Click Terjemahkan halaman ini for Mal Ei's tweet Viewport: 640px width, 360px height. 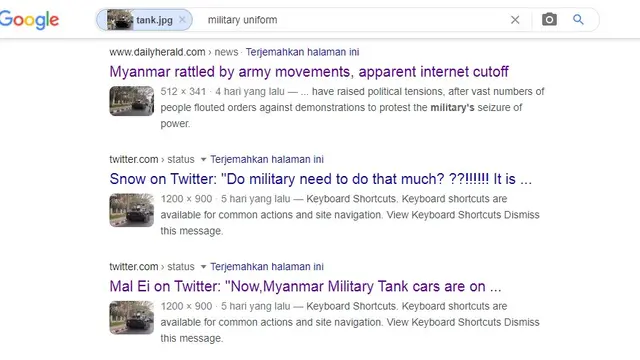click(x=267, y=267)
